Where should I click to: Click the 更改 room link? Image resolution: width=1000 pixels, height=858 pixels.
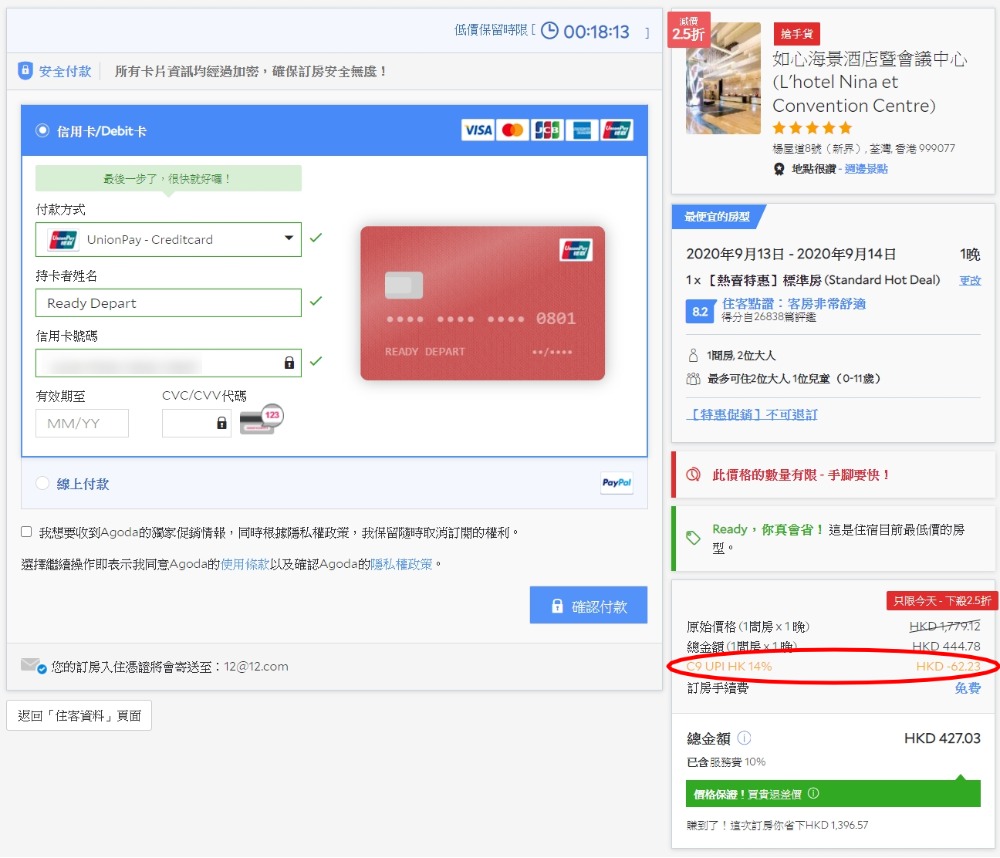click(970, 281)
